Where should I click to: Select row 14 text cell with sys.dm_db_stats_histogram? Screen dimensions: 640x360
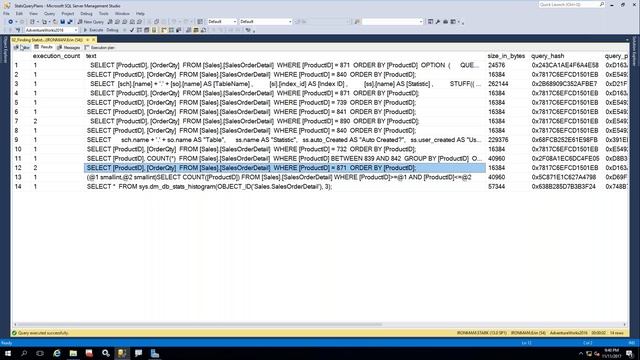pos(284,187)
